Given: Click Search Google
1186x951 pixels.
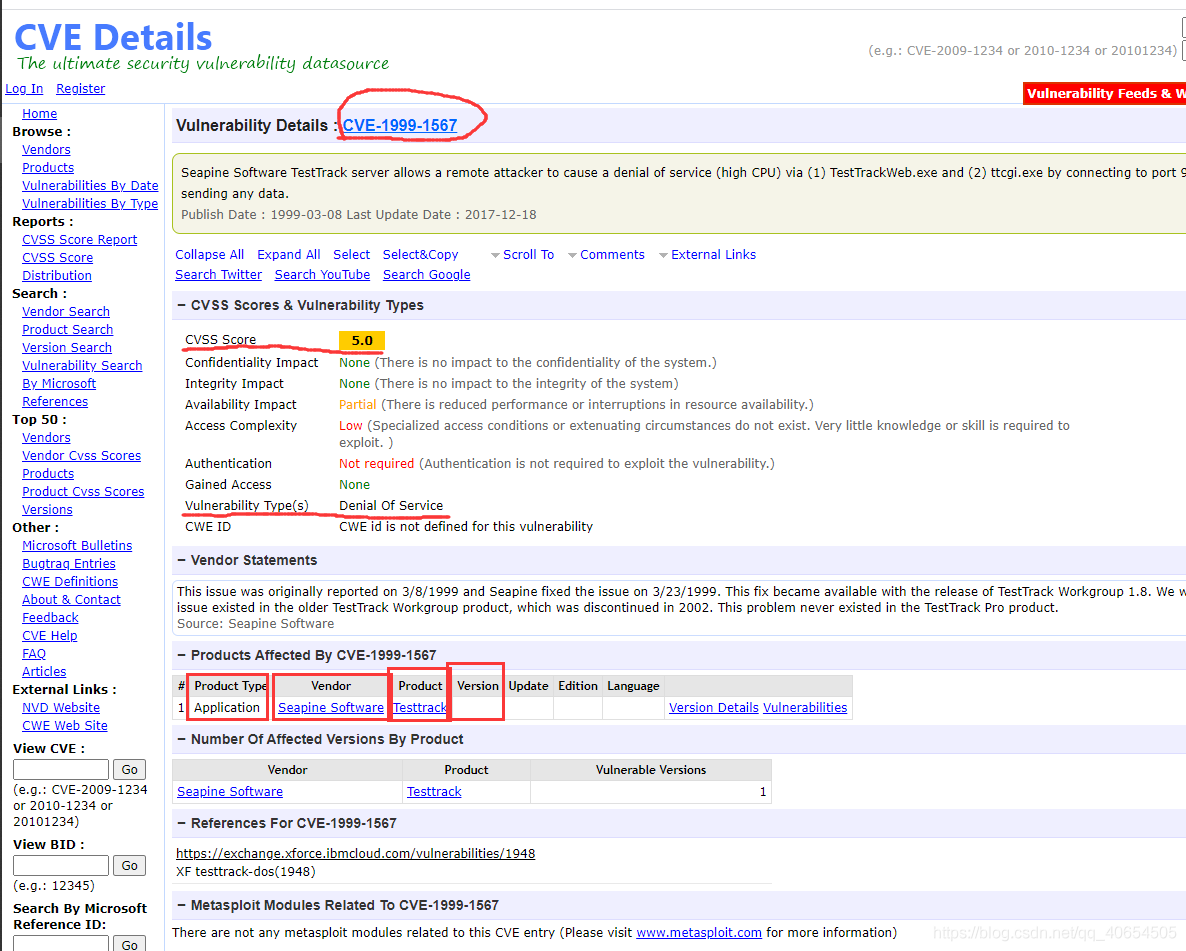Looking at the screenshot, I should [x=427, y=275].
